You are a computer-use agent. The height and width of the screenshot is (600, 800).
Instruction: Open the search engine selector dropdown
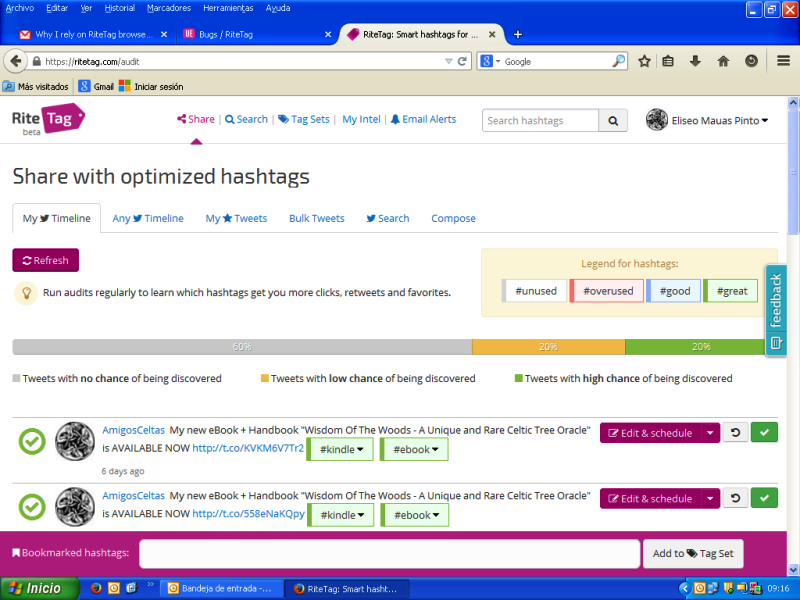tap(490, 61)
